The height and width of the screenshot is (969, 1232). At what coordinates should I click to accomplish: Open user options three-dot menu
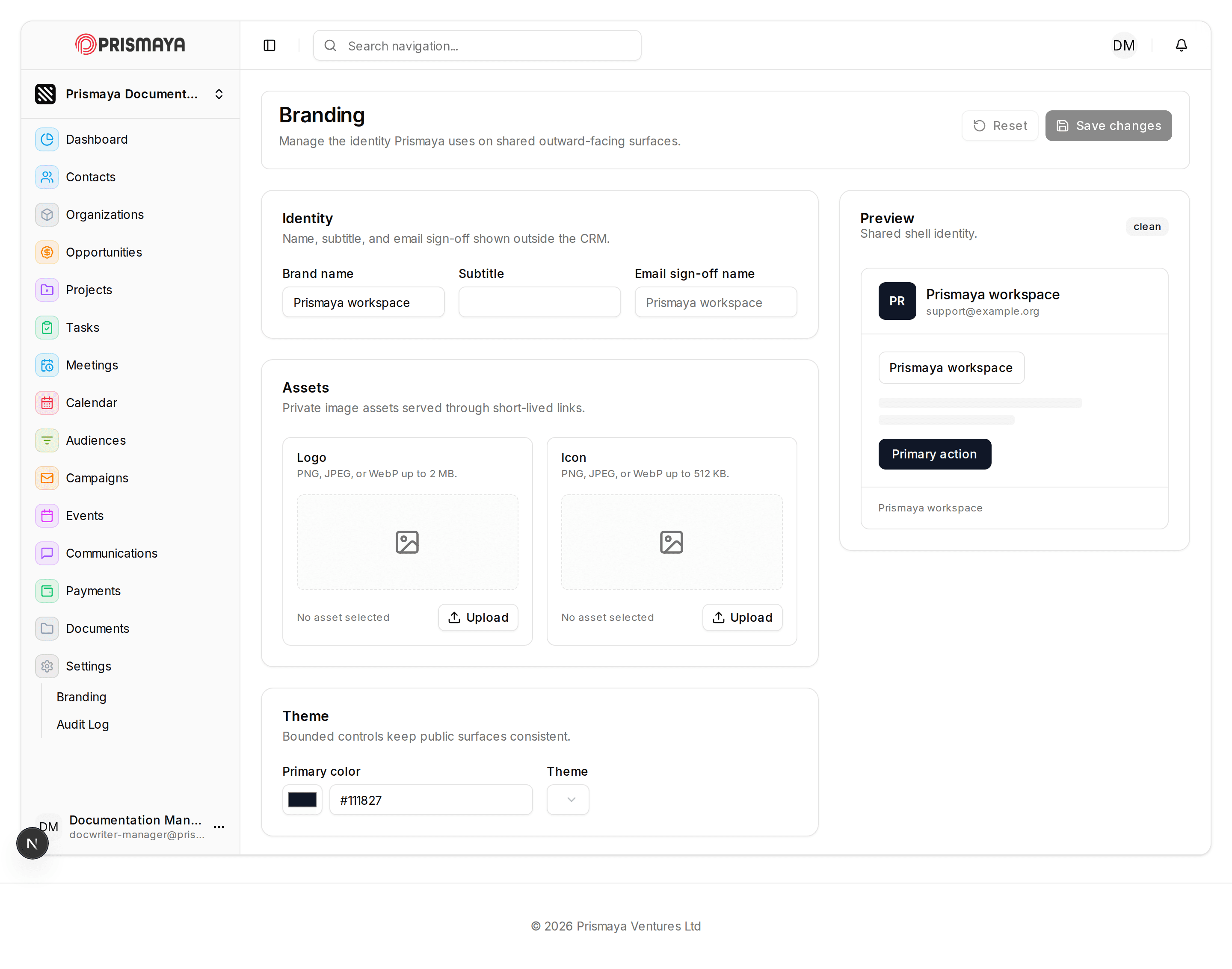pyautogui.click(x=219, y=827)
